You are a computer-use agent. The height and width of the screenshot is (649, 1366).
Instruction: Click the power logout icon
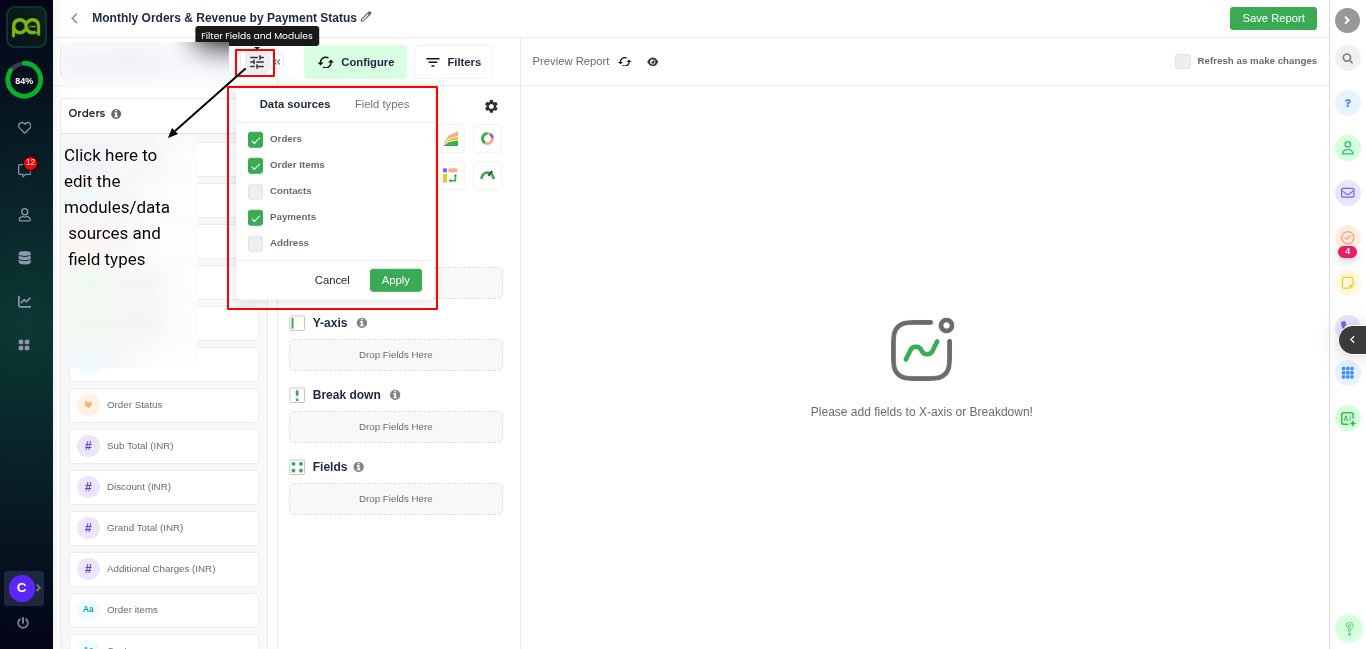(x=23, y=623)
